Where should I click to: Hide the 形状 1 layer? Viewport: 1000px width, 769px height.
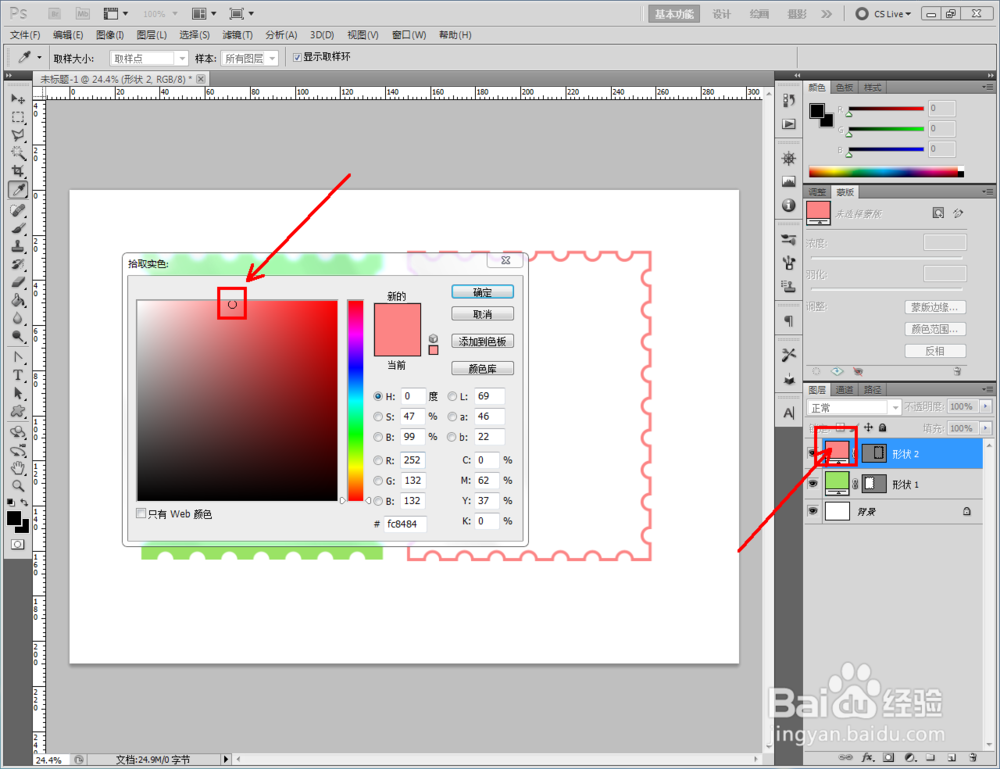coord(812,484)
